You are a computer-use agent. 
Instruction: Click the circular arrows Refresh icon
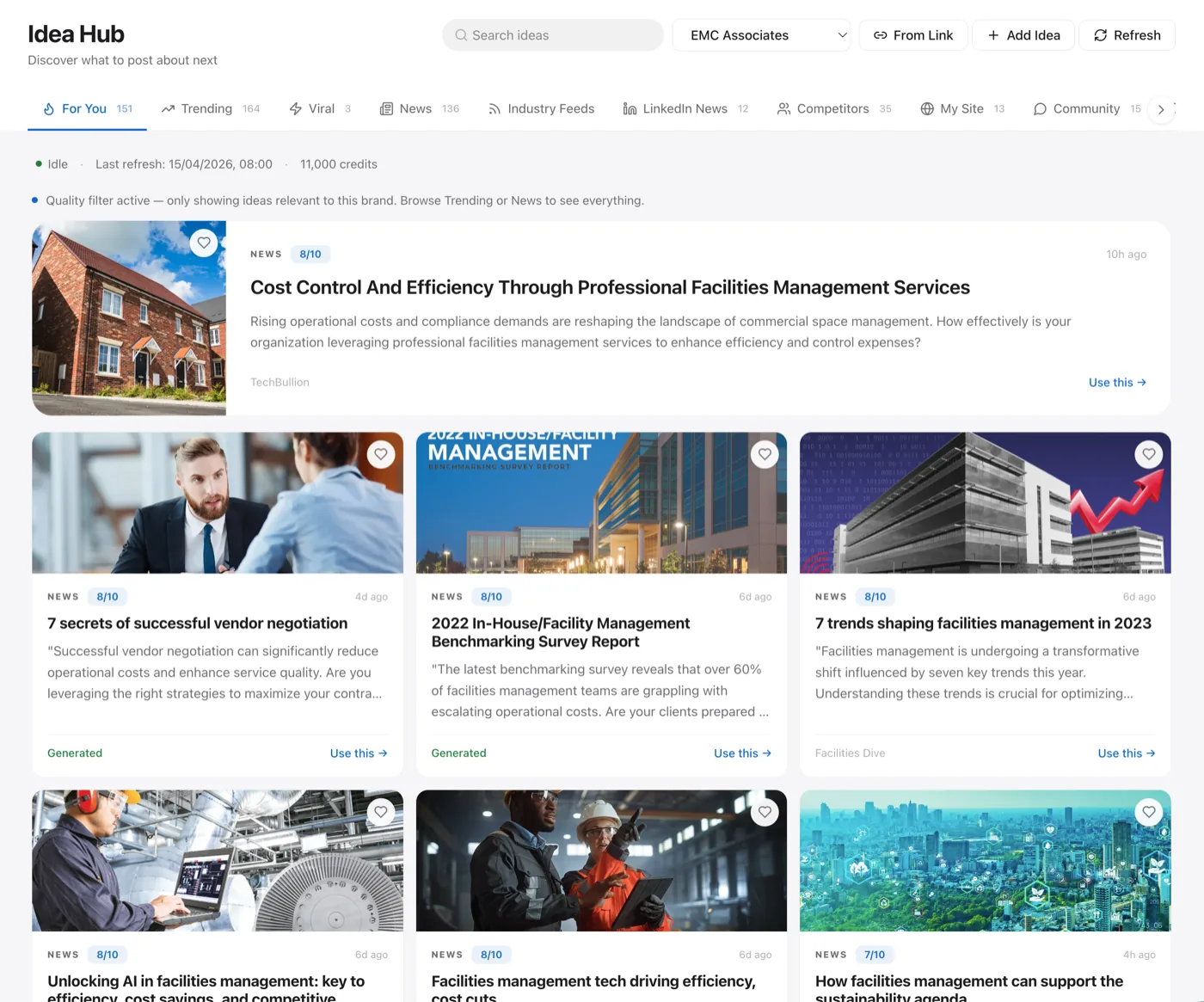1100,35
